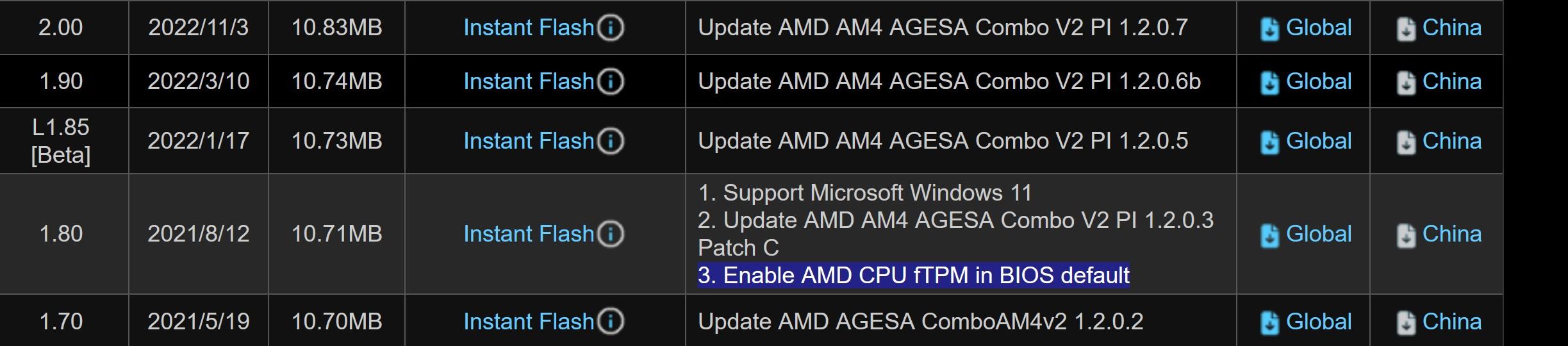Click info icon beside version 2.00 Instant Flash
The width and height of the screenshot is (1568, 346).
611,28
